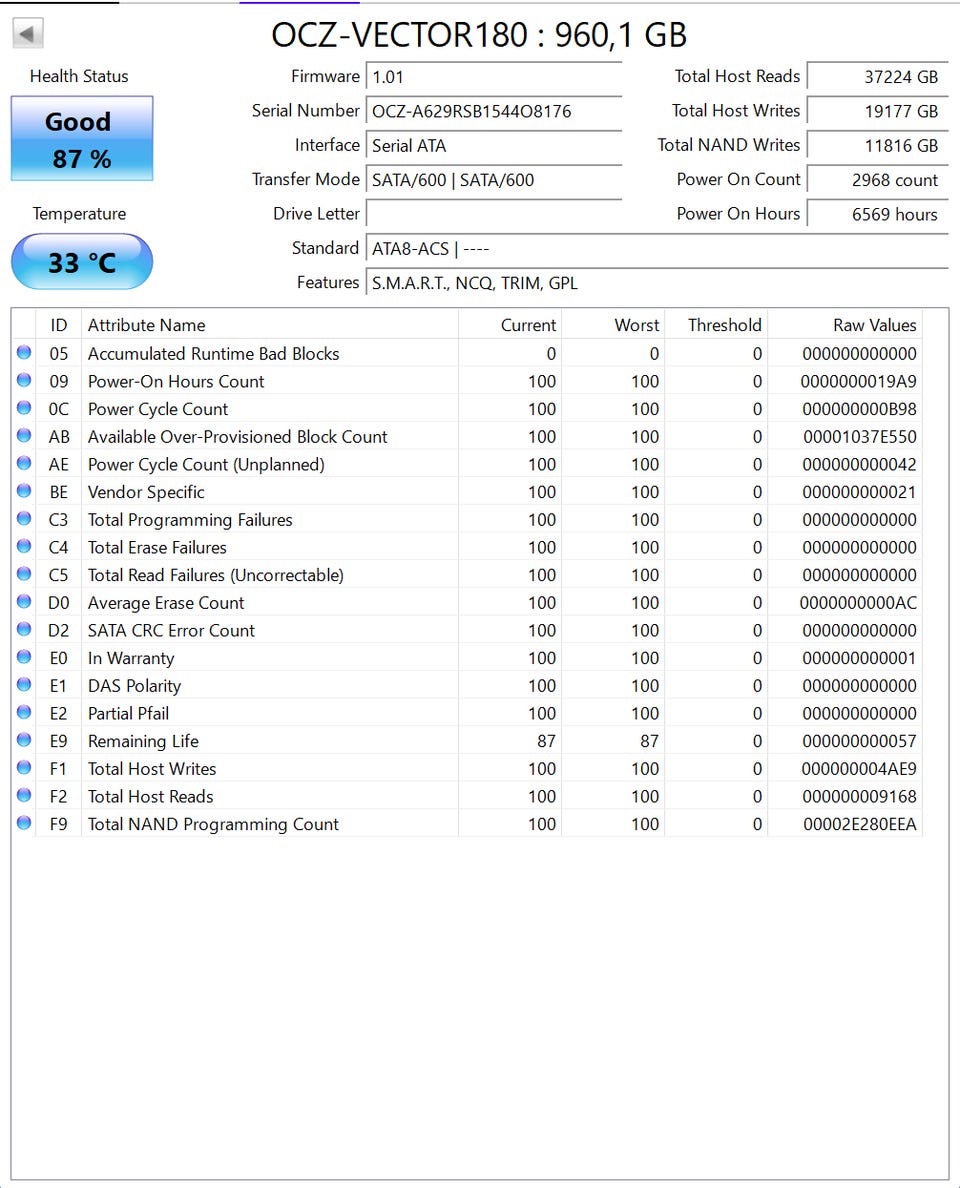
Task: Click the Worst column header
Action: [x=613, y=325]
